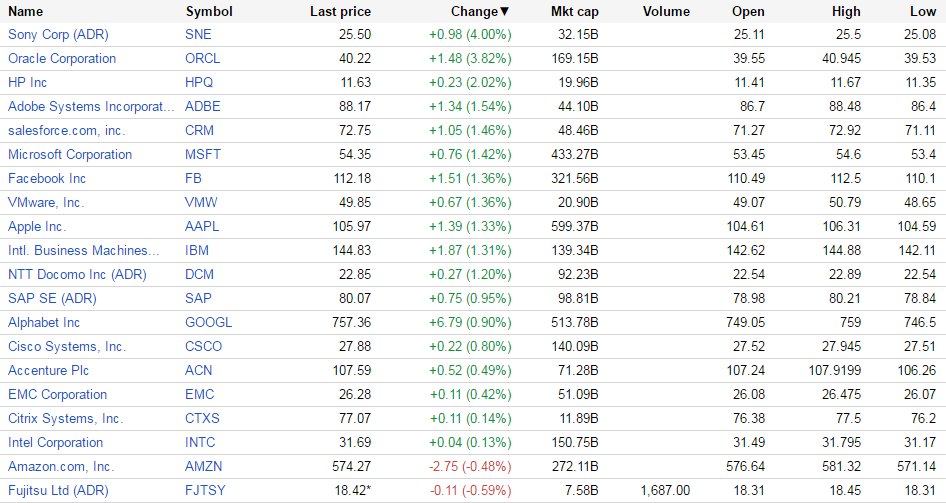Open the Alphabet Inc link
The width and height of the screenshot is (946, 503).
(44, 322)
